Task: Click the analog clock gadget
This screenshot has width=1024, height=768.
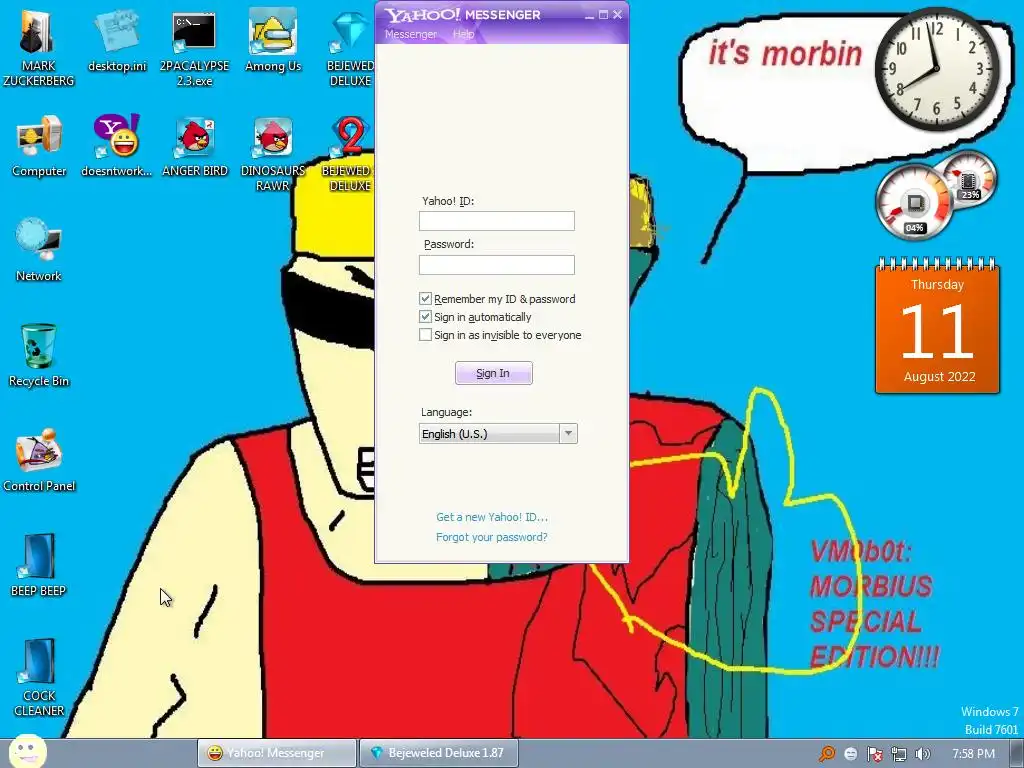Action: (x=936, y=69)
